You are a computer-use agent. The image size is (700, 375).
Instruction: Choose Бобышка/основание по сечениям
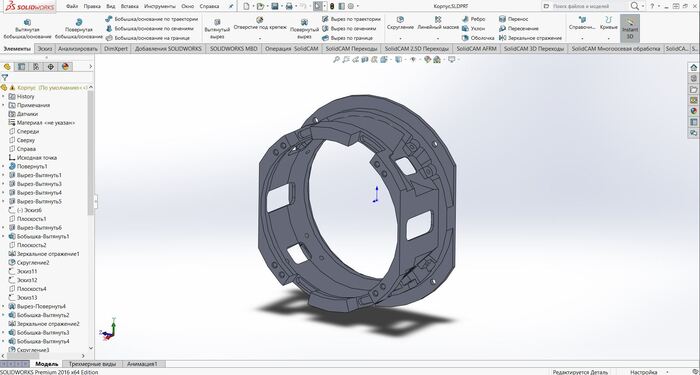[151, 29]
